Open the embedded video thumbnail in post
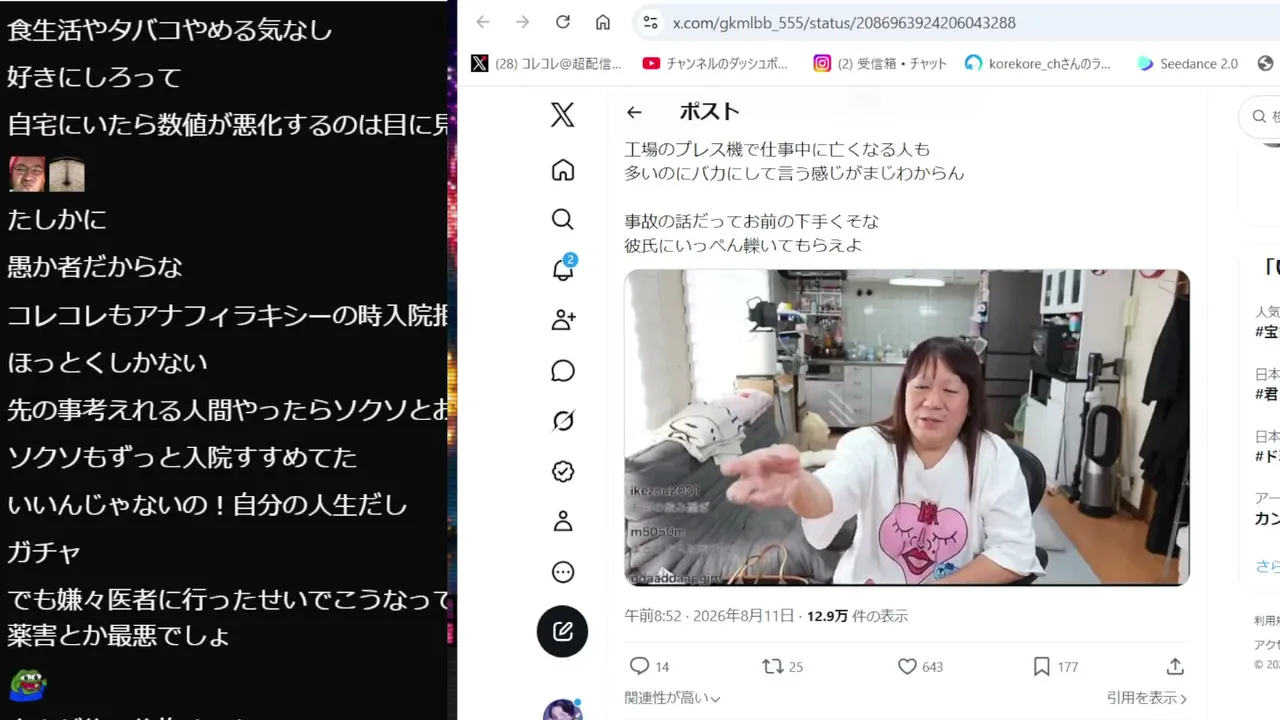Viewport: 1280px width, 720px height. pos(907,427)
